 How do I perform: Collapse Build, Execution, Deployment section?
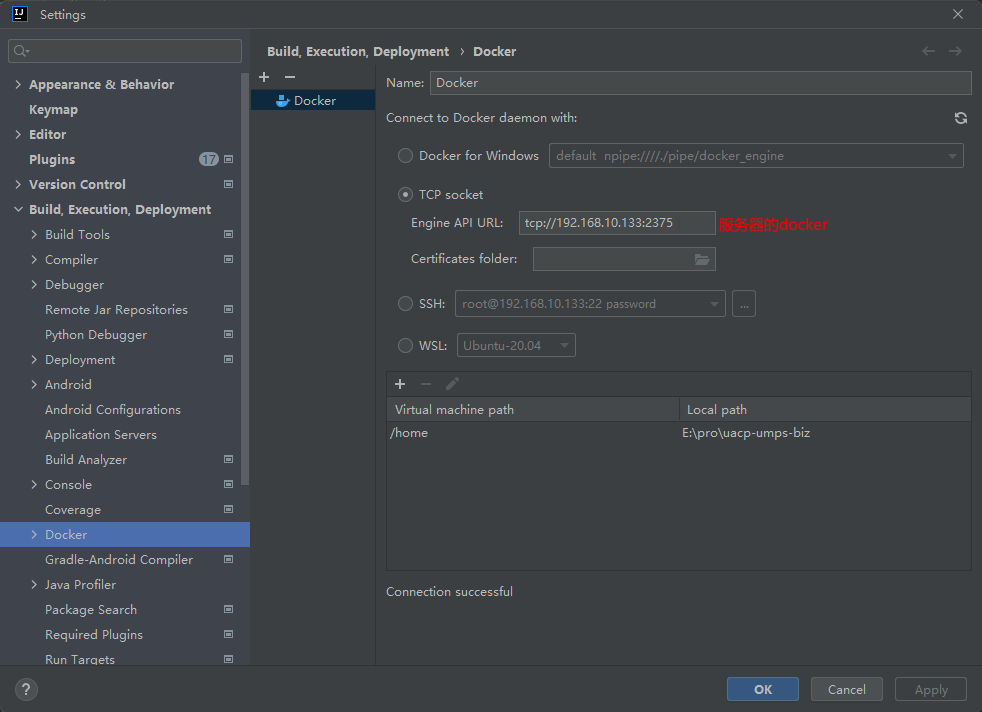click(x=18, y=210)
